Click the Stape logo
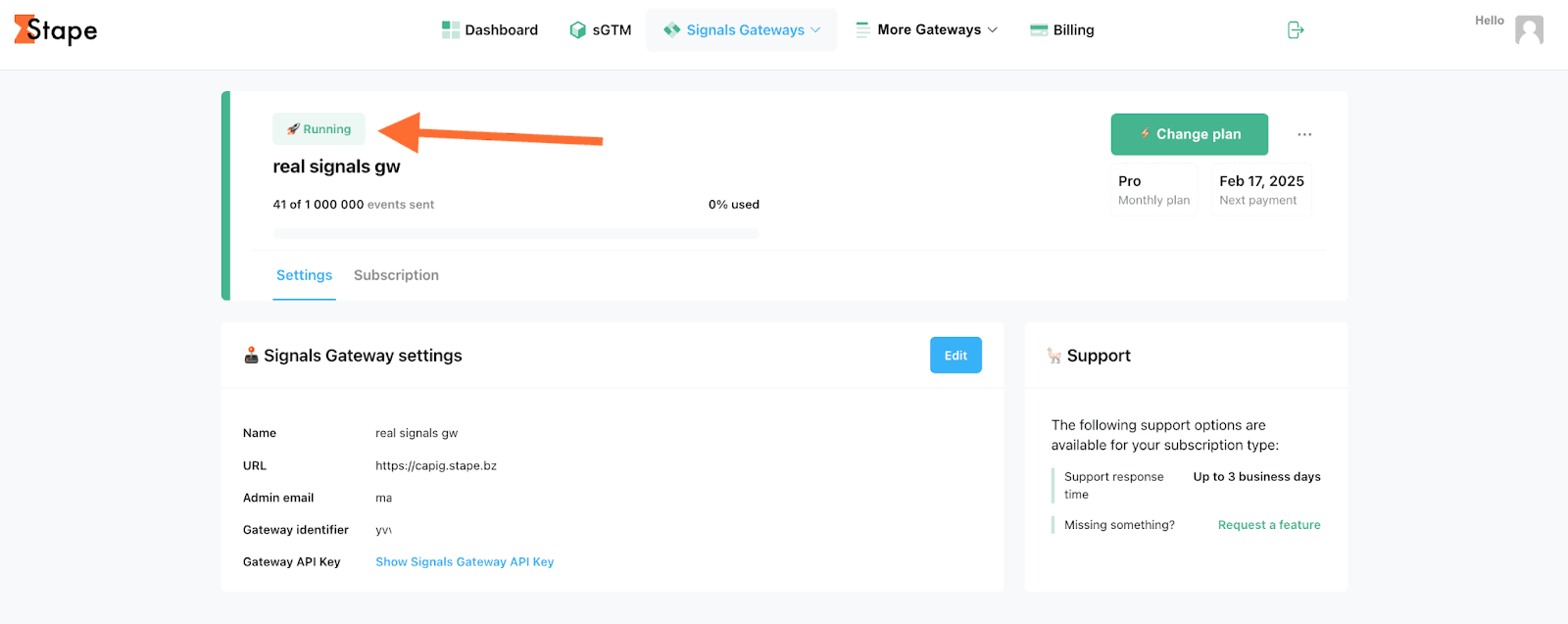 tap(56, 30)
